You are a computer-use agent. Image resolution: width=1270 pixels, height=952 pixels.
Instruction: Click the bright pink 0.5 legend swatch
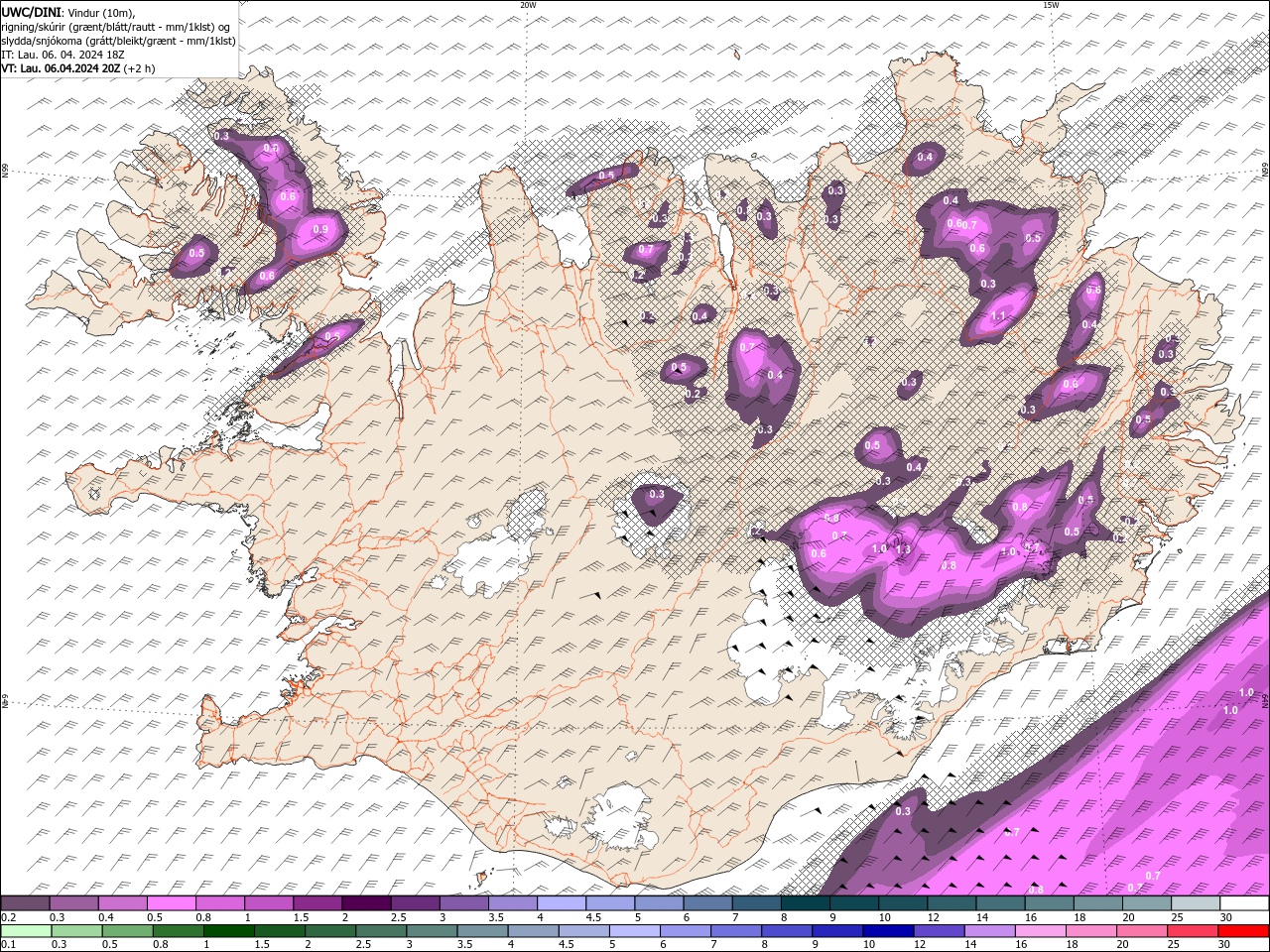pyautogui.click(x=171, y=903)
